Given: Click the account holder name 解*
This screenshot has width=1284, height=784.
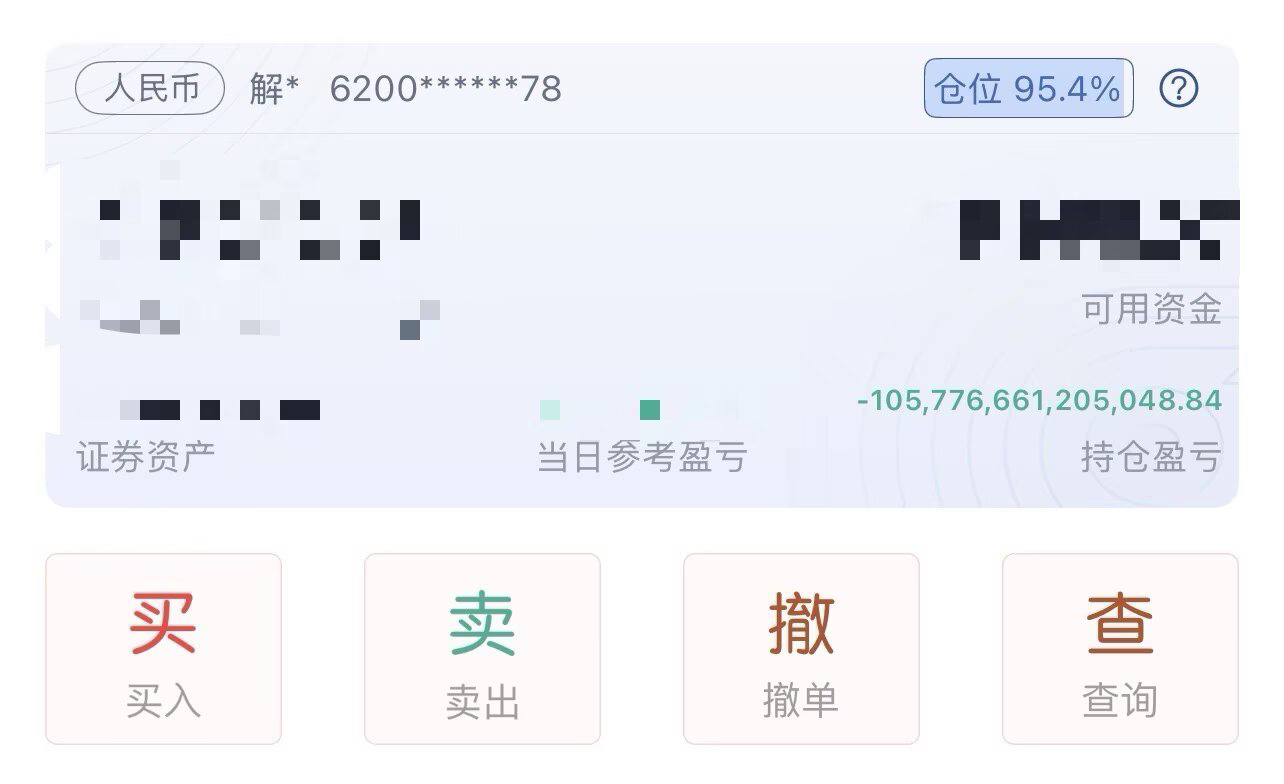Looking at the screenshot, I should [x=275, y=89].
